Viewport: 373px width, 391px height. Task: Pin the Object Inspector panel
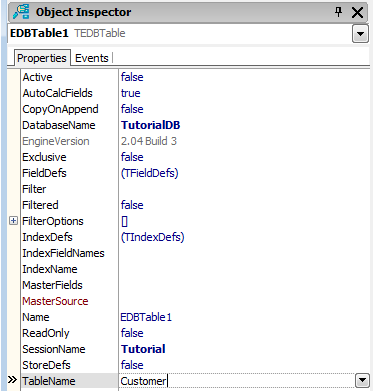338,12
